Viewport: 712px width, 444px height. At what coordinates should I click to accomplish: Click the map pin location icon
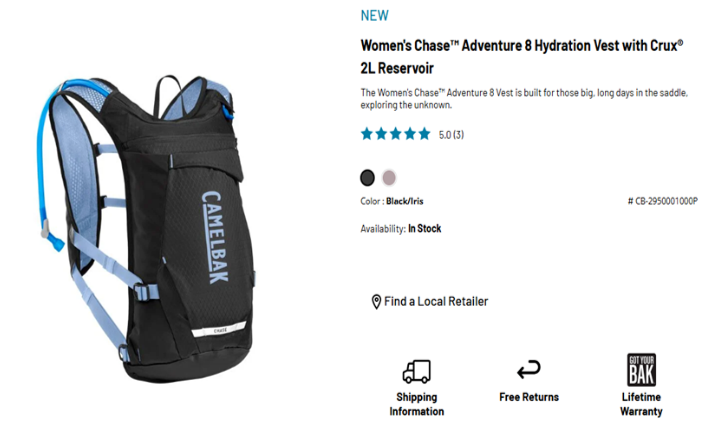coord(376,302)
